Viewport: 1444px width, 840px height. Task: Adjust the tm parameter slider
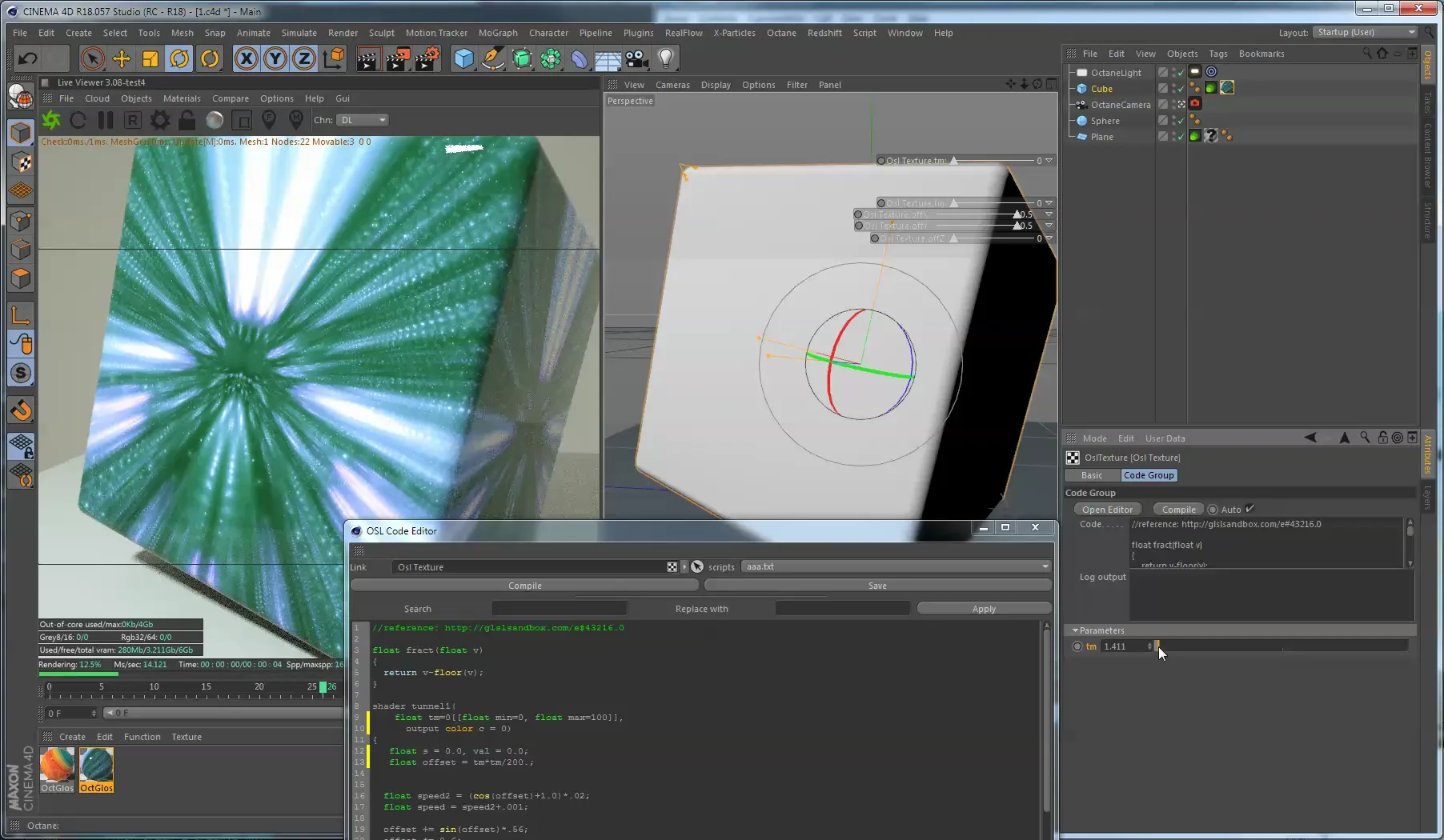click(x=1281, y=646)
